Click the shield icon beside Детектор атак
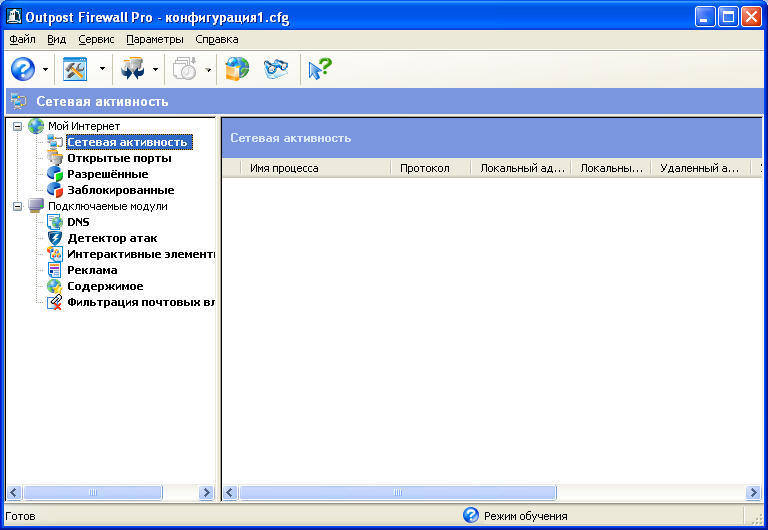This screenshot has width=768, height=530. (55, 238)
